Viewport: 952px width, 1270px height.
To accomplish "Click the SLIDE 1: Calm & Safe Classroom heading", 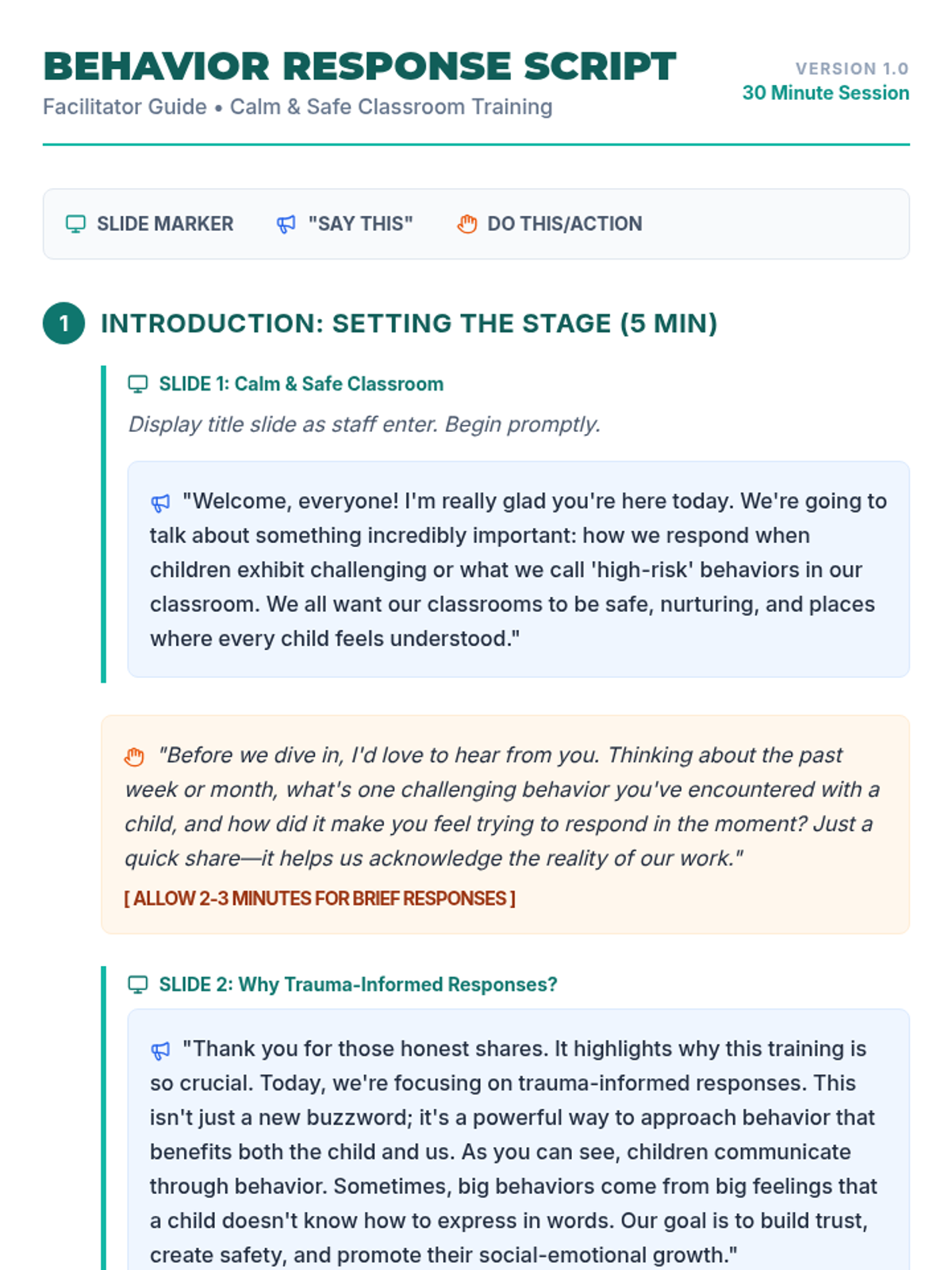I will (301, 384).
